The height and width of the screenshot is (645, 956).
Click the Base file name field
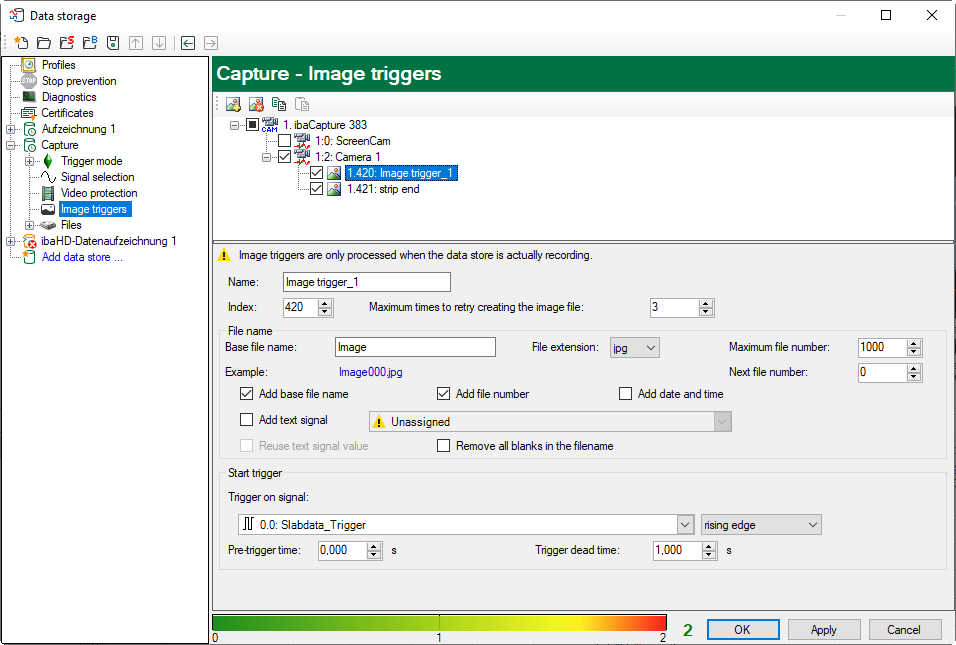(x=415, y=347)
